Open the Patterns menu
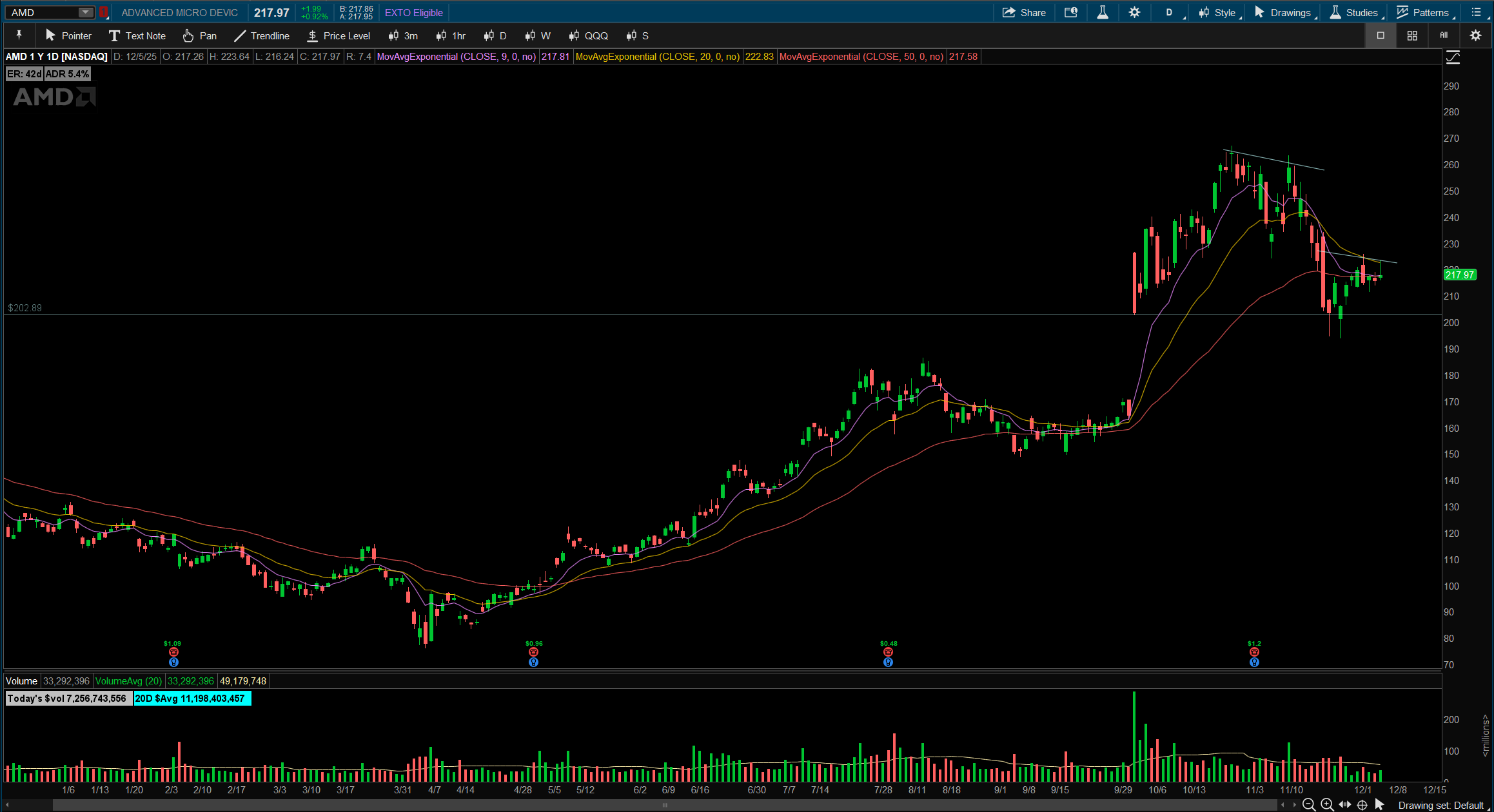Viewport: 1494px width, 812px height. tap(1422, 12)
